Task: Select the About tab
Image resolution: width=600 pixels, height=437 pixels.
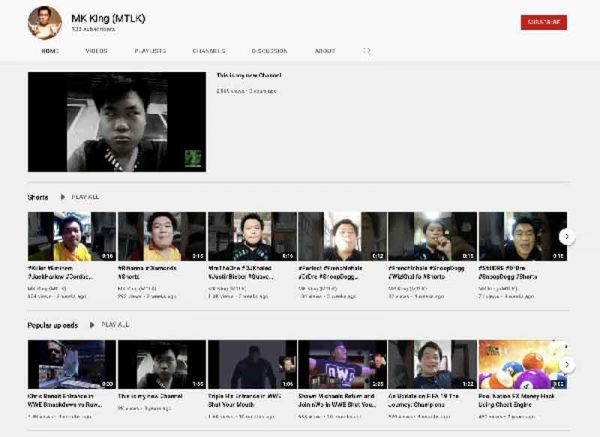Action: pos(325,50)
